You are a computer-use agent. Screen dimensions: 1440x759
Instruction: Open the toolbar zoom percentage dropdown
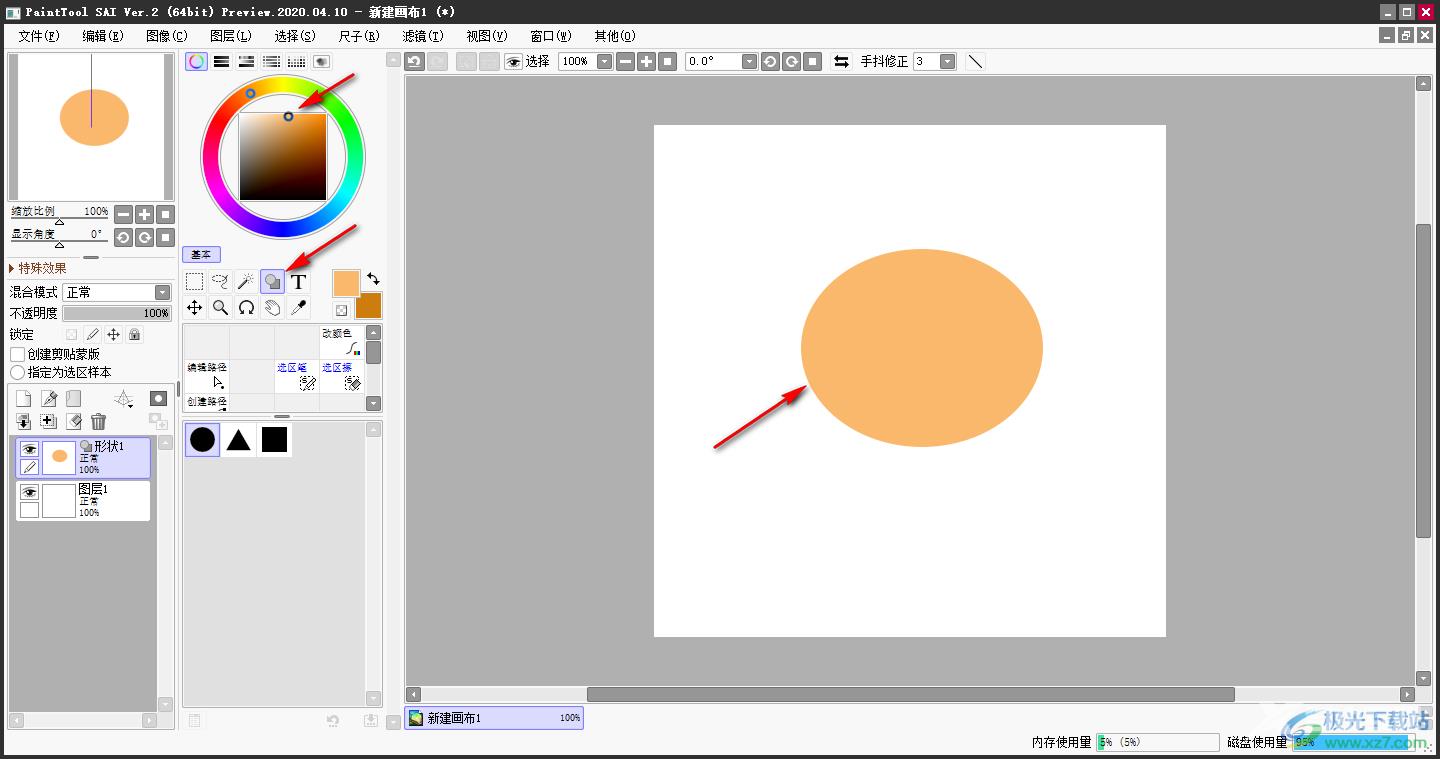click(x=604, y=61)
